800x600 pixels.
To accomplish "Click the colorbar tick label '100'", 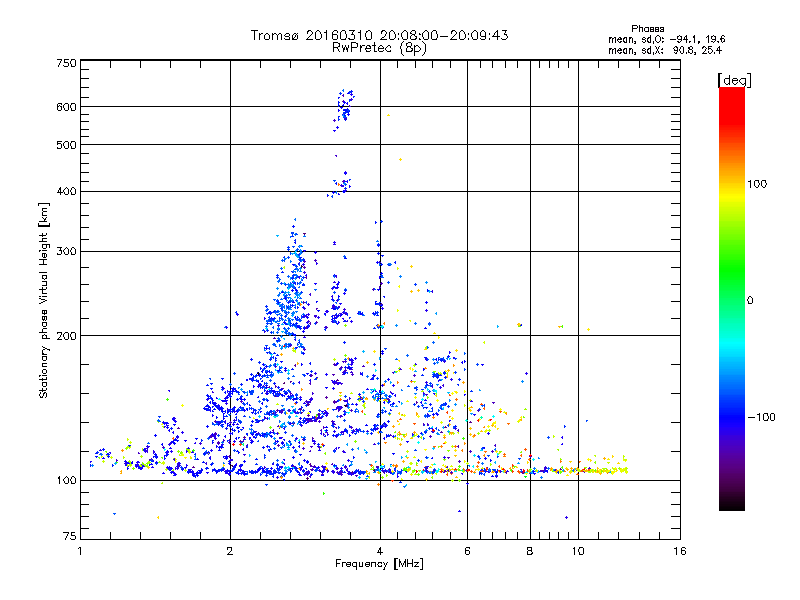I will pyautogui.click(x=757, y=184).
